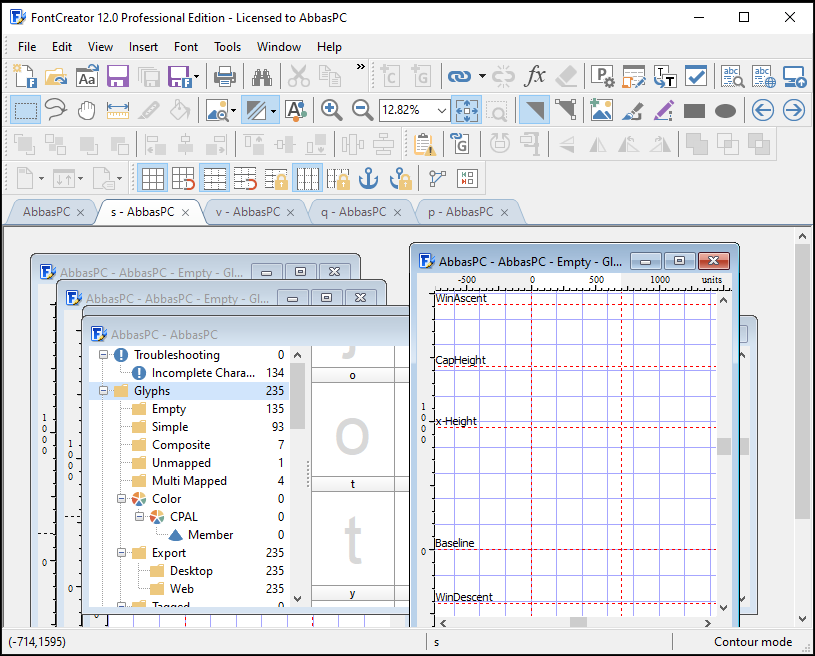Open export font dropdown arrow
Viewport: 815px width, 656px height.
point(196,77)
